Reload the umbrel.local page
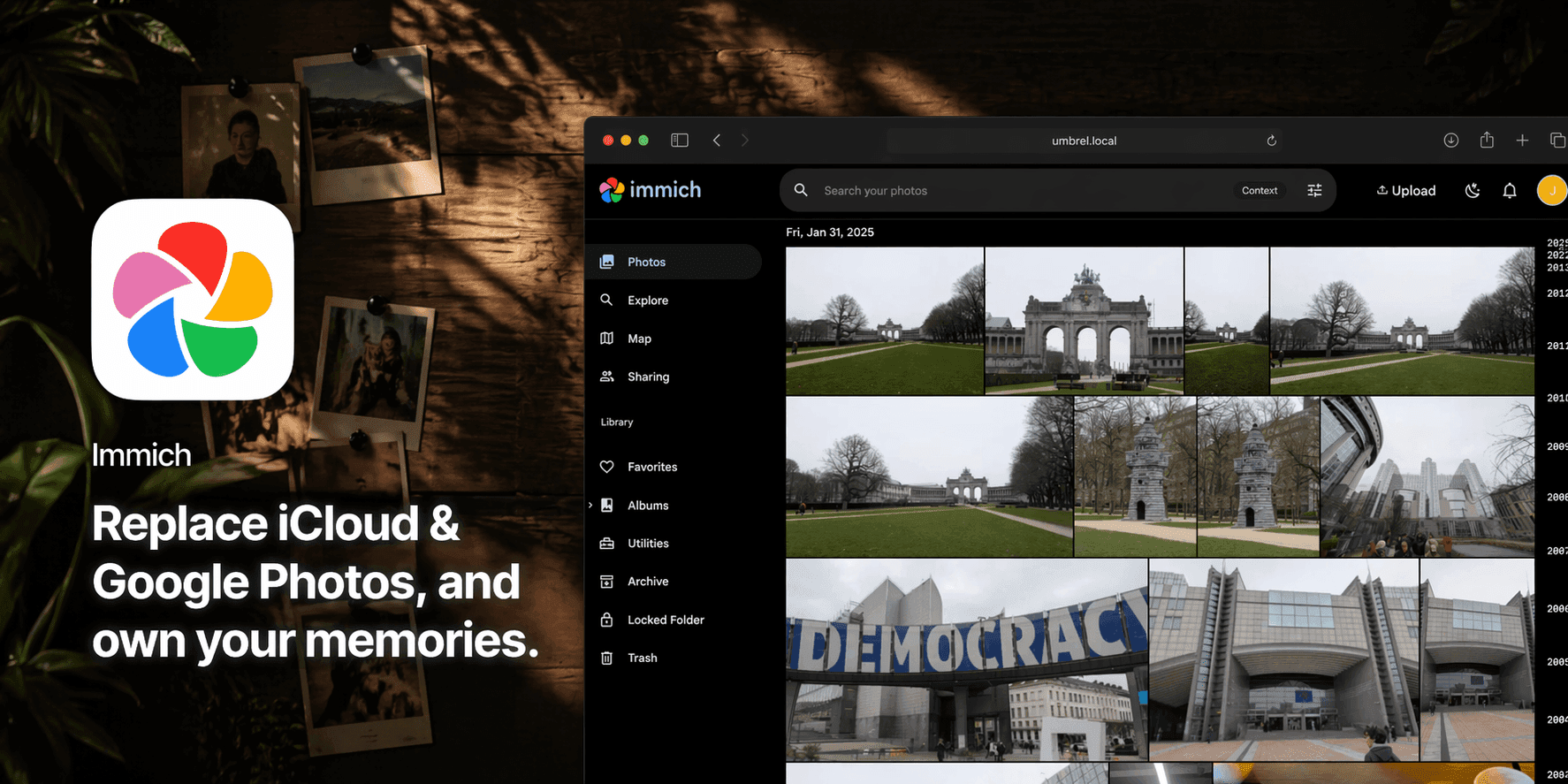The height and width of the screenshot is (784, 1568). point(1271,141)
